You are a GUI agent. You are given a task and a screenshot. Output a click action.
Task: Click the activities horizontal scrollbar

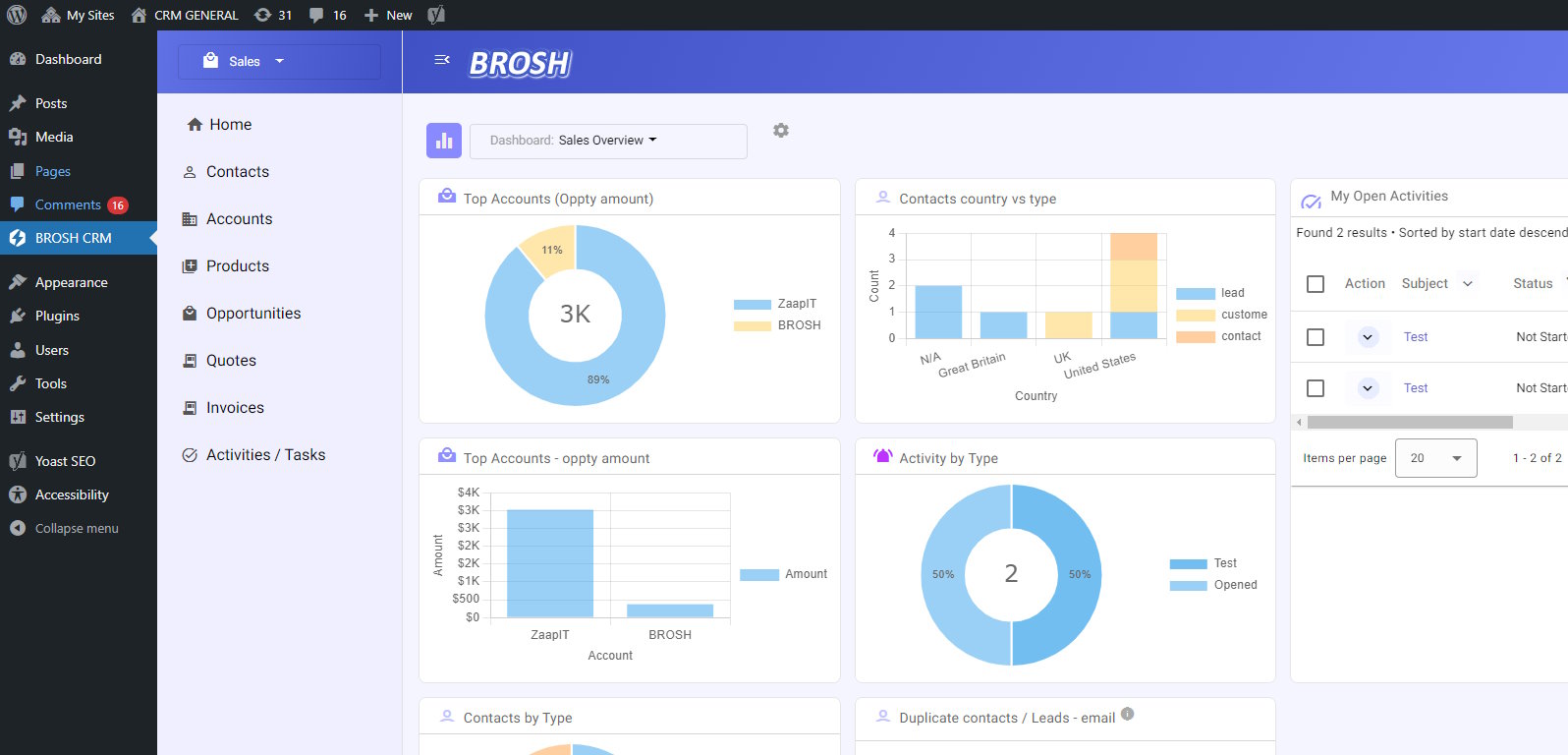point(1410,423)
